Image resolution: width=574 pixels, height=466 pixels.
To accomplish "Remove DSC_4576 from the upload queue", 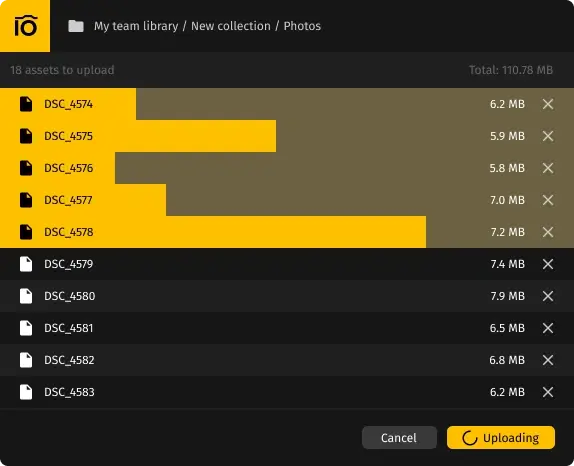I will (x=548, y=168).
